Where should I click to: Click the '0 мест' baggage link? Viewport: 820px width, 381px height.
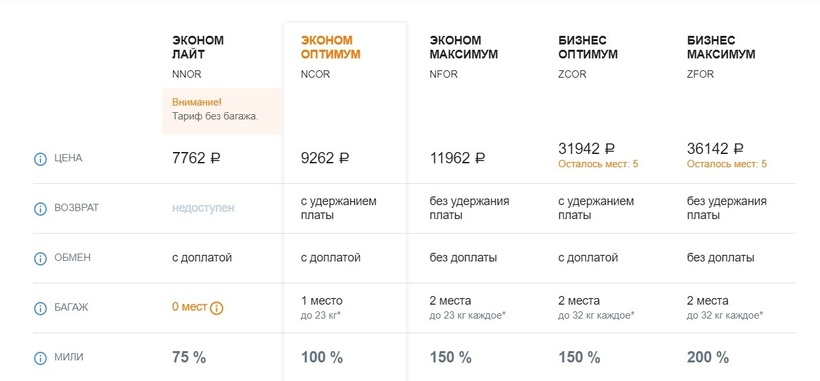(x=189, y=307)
